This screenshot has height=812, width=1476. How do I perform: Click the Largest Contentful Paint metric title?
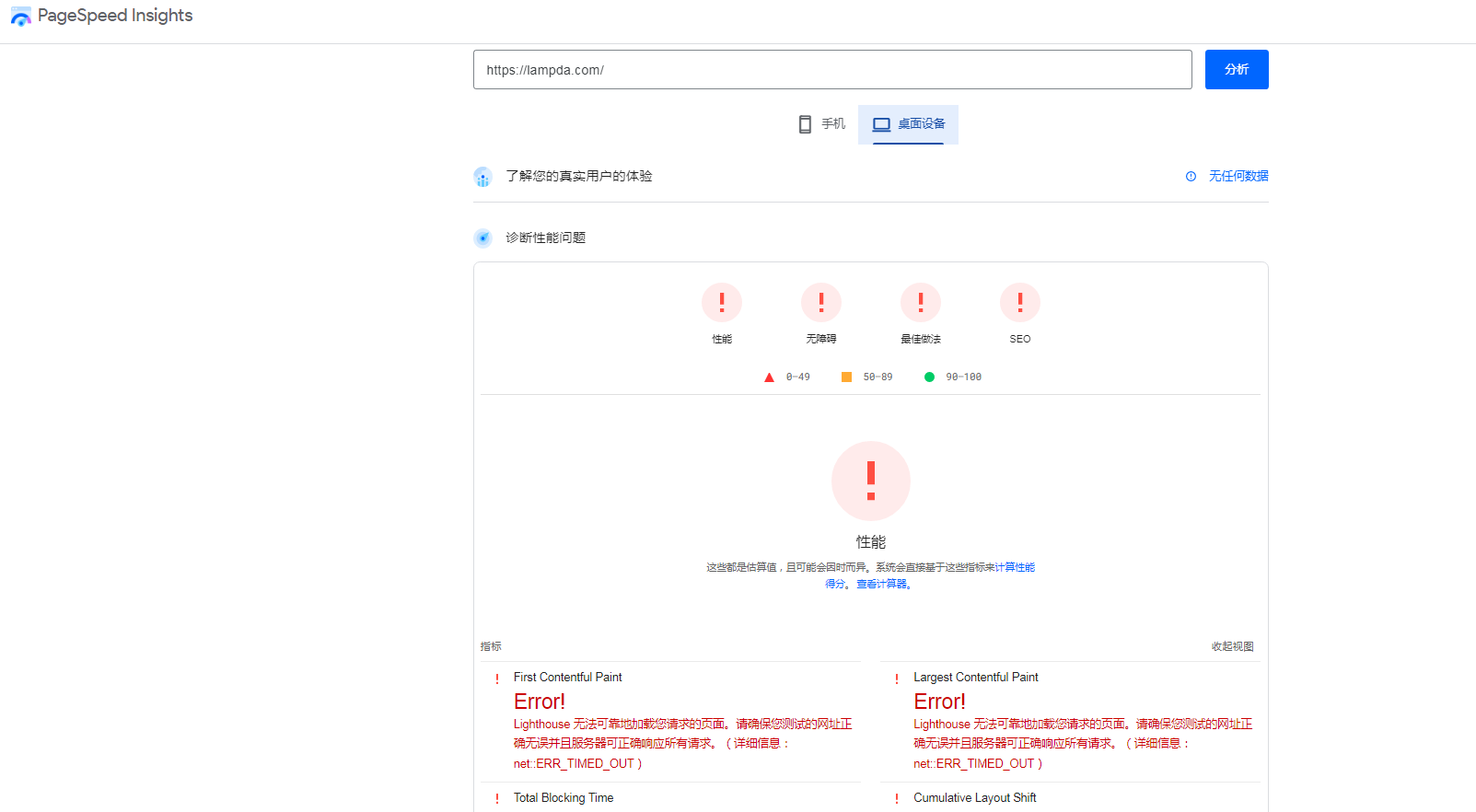[975, 677]
